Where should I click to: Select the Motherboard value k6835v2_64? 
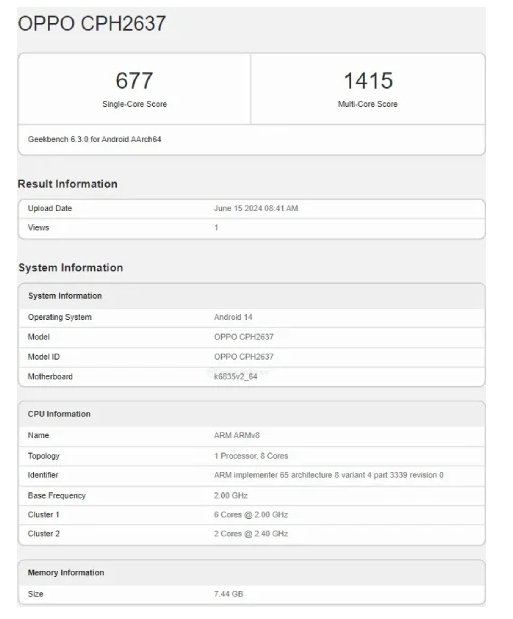[x=235, y=377]
